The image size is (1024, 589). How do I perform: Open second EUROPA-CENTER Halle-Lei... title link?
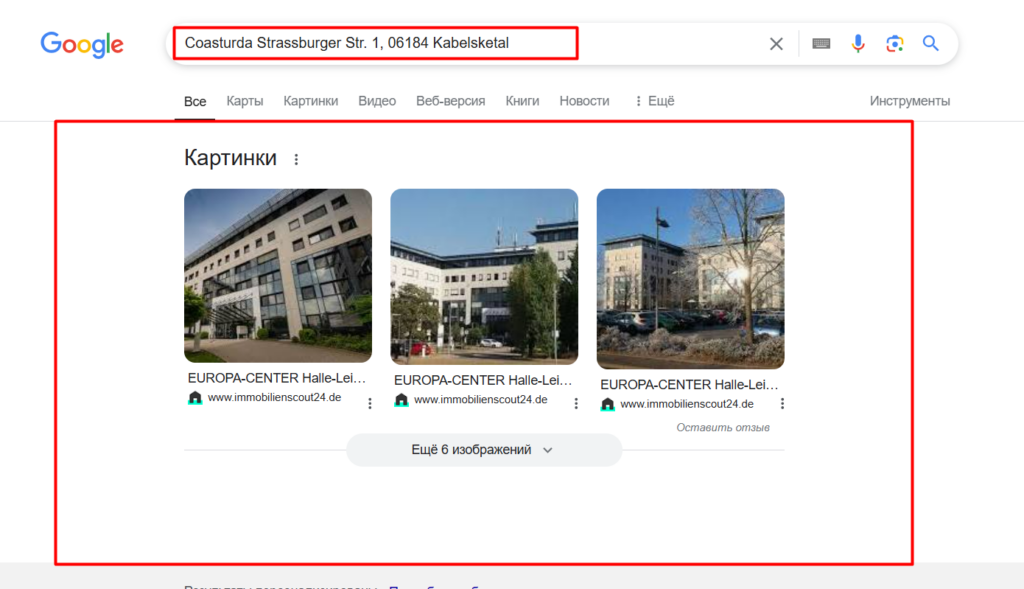click(x=483, y=380)
